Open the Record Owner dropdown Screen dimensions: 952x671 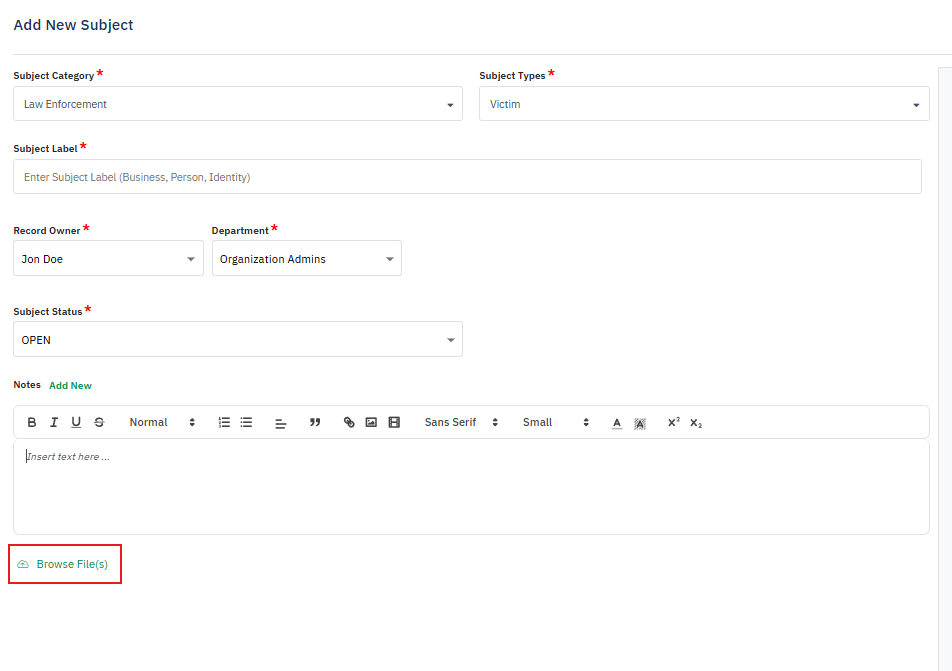(108, 259)
